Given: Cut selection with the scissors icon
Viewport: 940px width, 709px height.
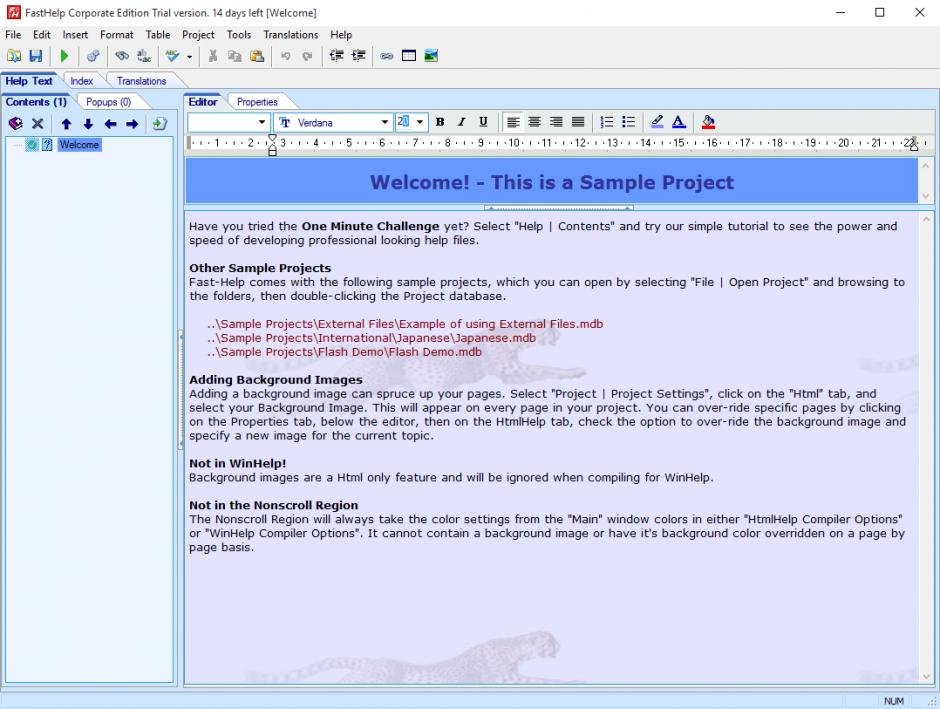Looking at the screenshot, I should (x=212, y=56).
